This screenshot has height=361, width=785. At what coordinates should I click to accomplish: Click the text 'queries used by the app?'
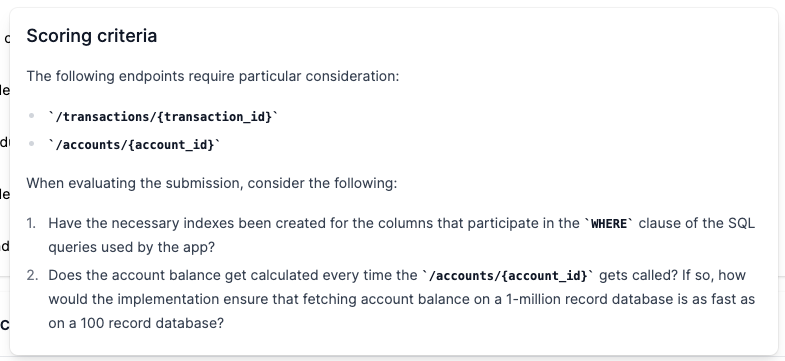click(x=131, y=247)
